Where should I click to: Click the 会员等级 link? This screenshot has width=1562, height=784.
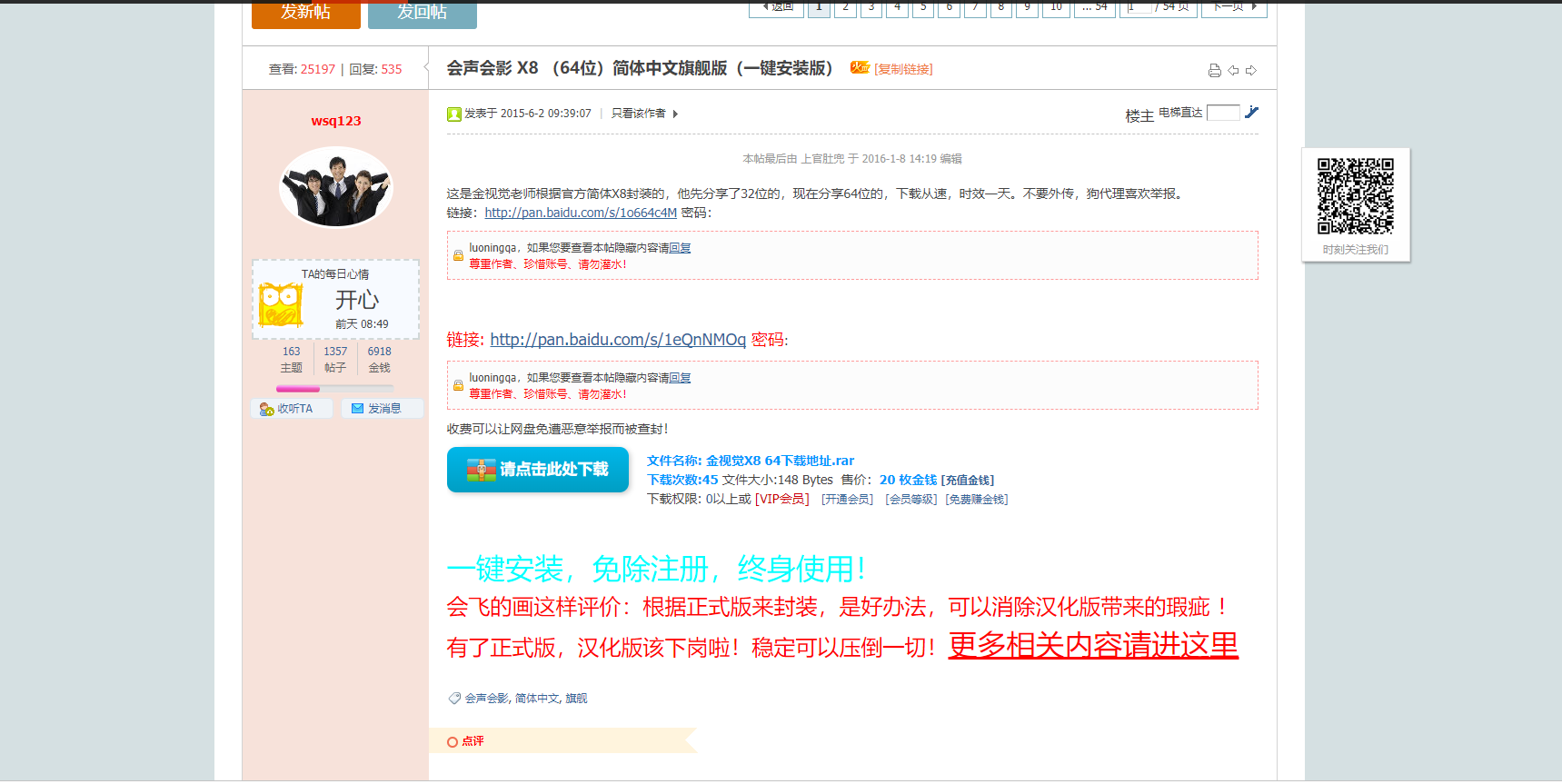(911, 499)
